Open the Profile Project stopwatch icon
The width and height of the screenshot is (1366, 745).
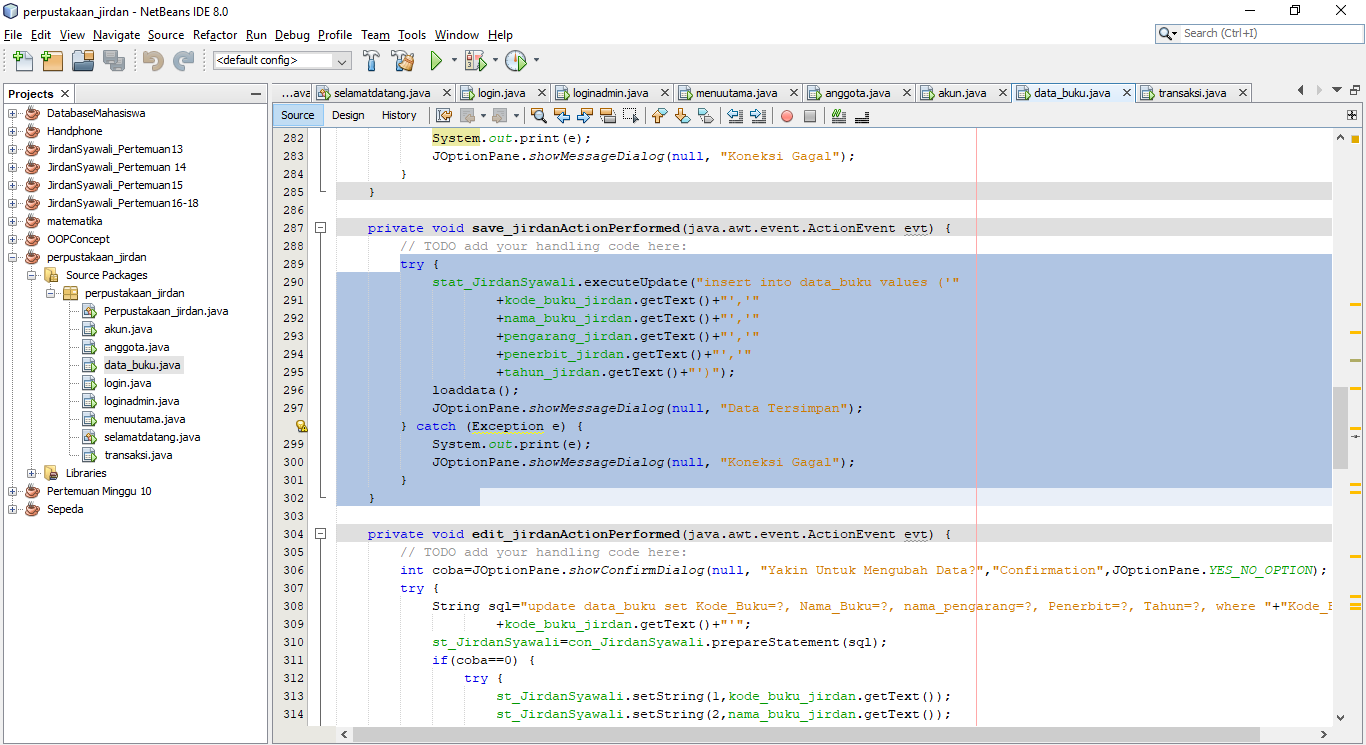coord(516,63)
